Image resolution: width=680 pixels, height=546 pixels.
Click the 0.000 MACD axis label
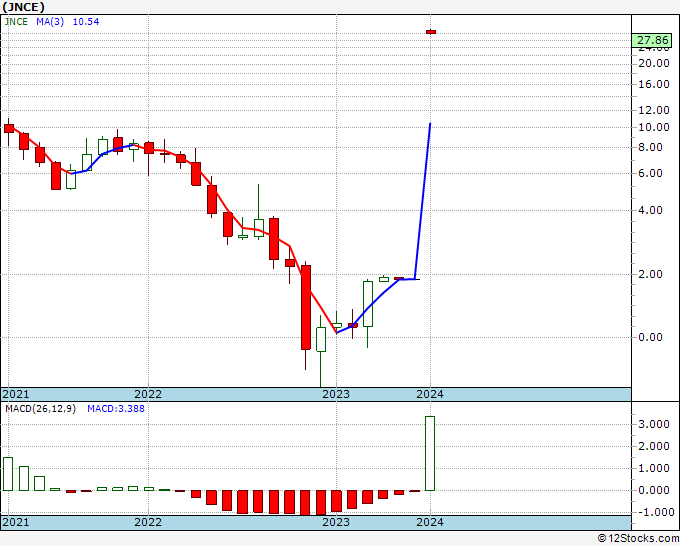click(654, 490)
